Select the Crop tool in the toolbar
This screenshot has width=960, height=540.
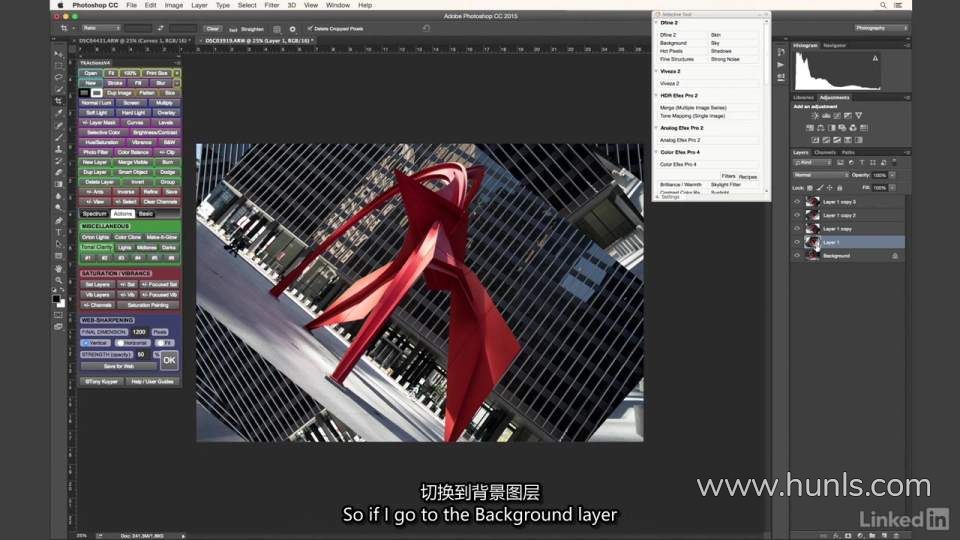pyautogui.click(x=59, y=100)
